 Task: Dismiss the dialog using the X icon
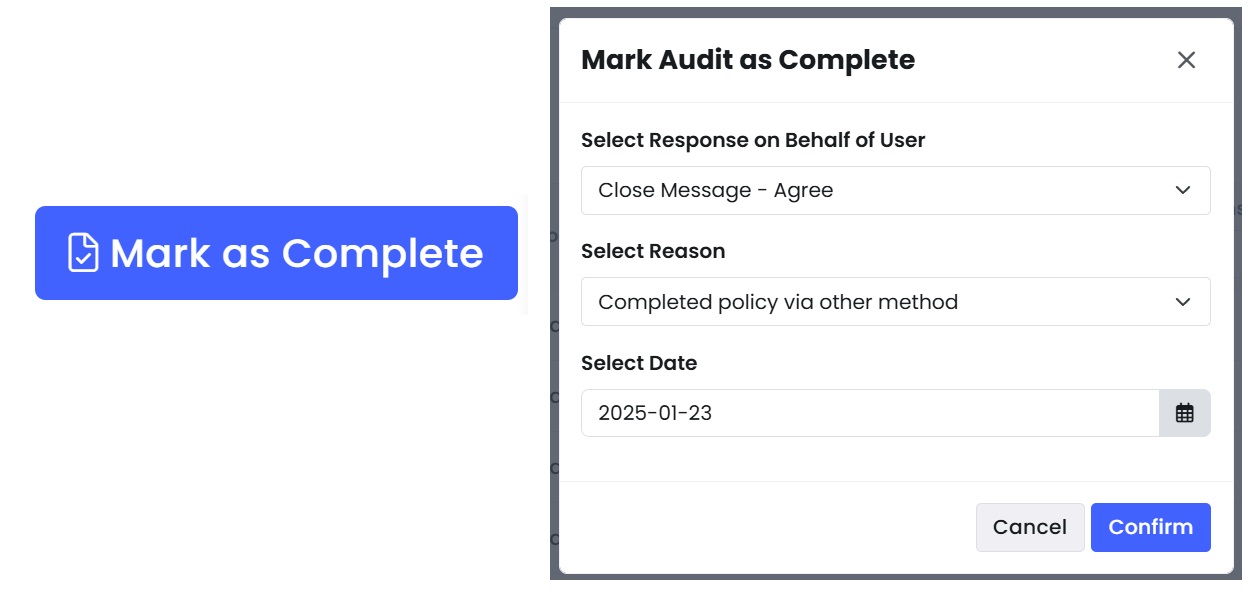click(x=1186, y=60)
